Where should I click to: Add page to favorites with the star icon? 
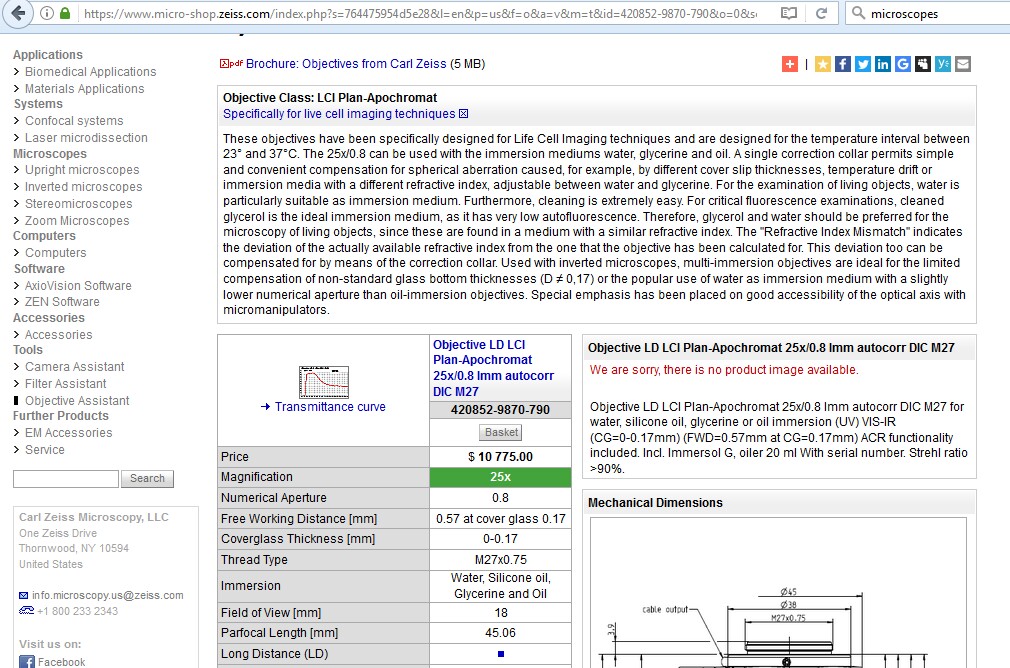click(823, 64)
